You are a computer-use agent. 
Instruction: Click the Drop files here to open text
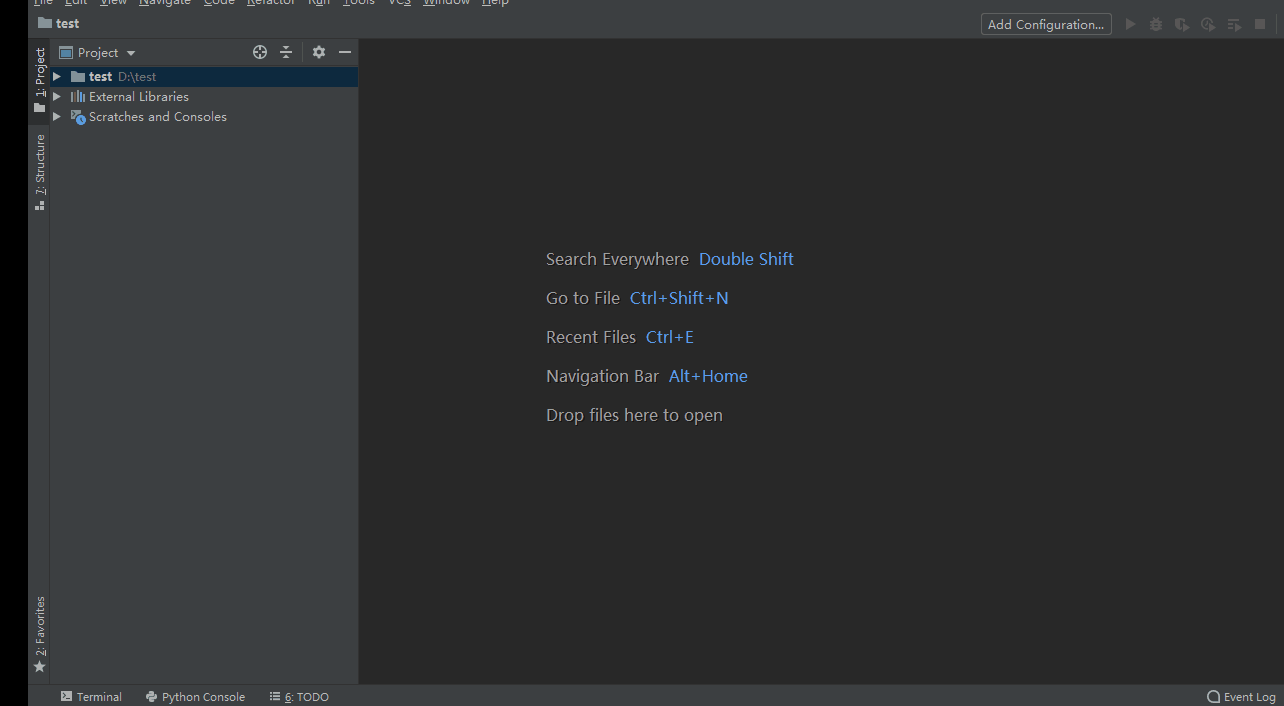[x=634, y=415]
